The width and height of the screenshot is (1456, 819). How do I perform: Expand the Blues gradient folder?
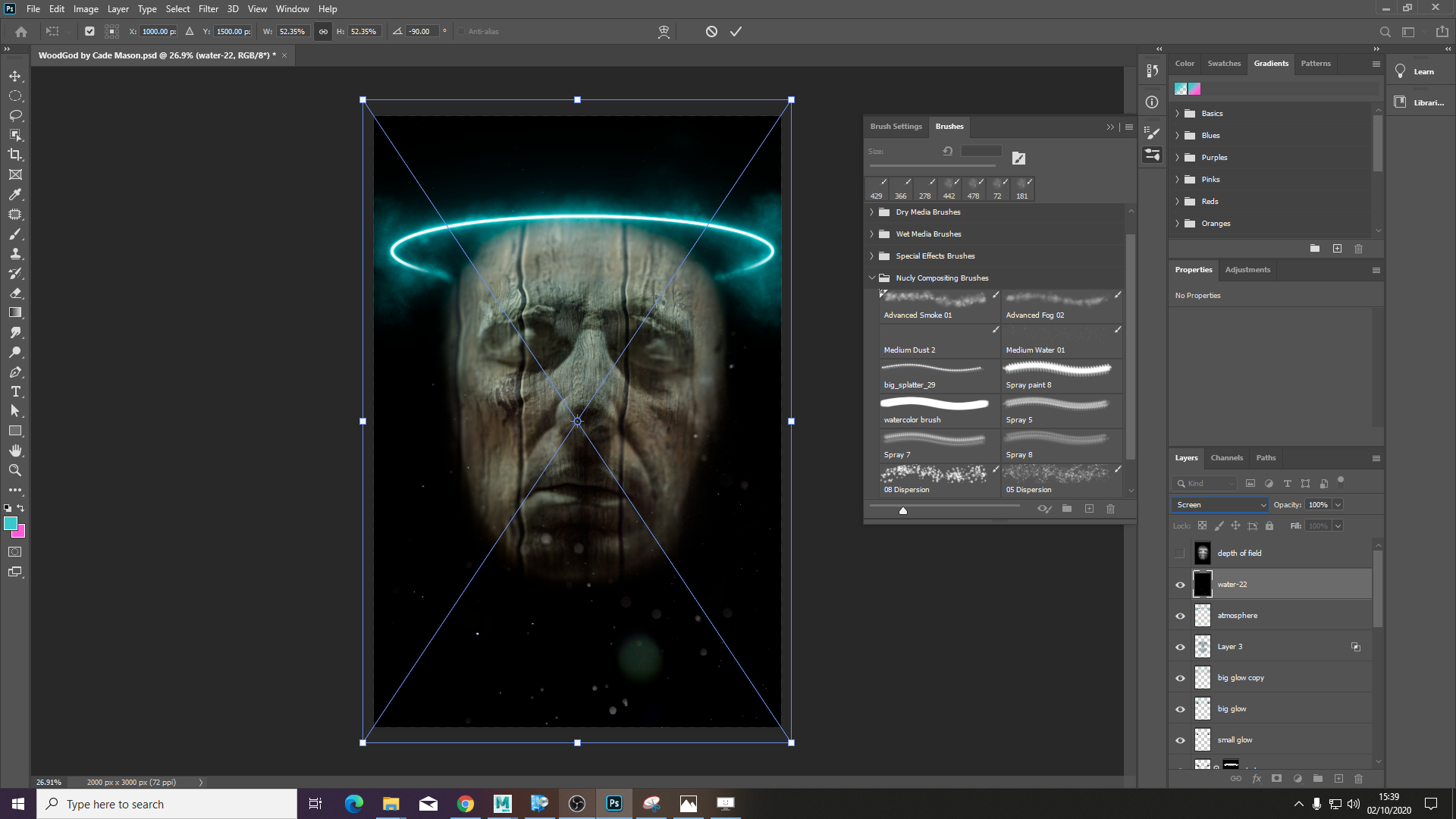(1178, 136)
